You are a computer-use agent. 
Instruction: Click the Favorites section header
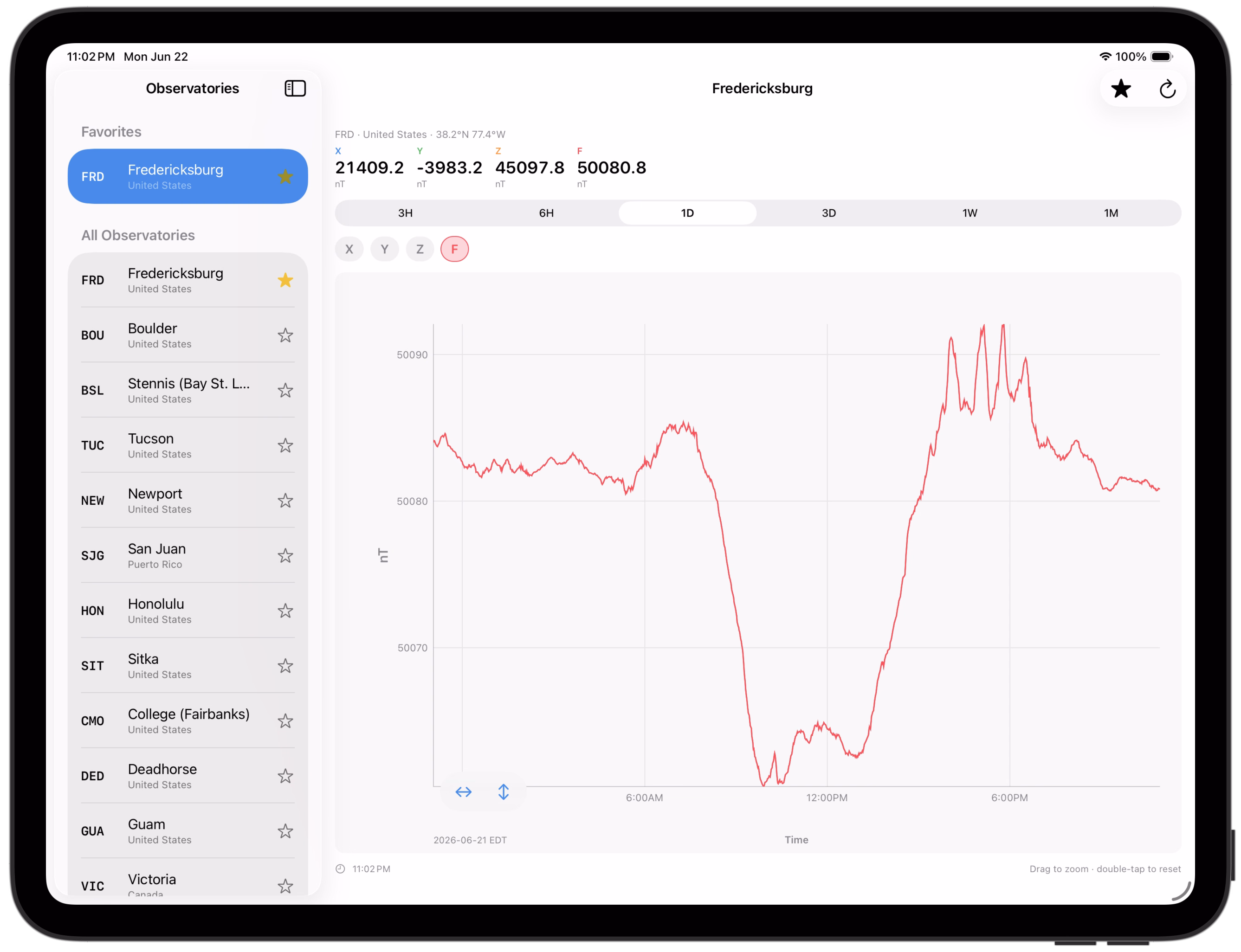pyautogui.click(x=111, y=131)
